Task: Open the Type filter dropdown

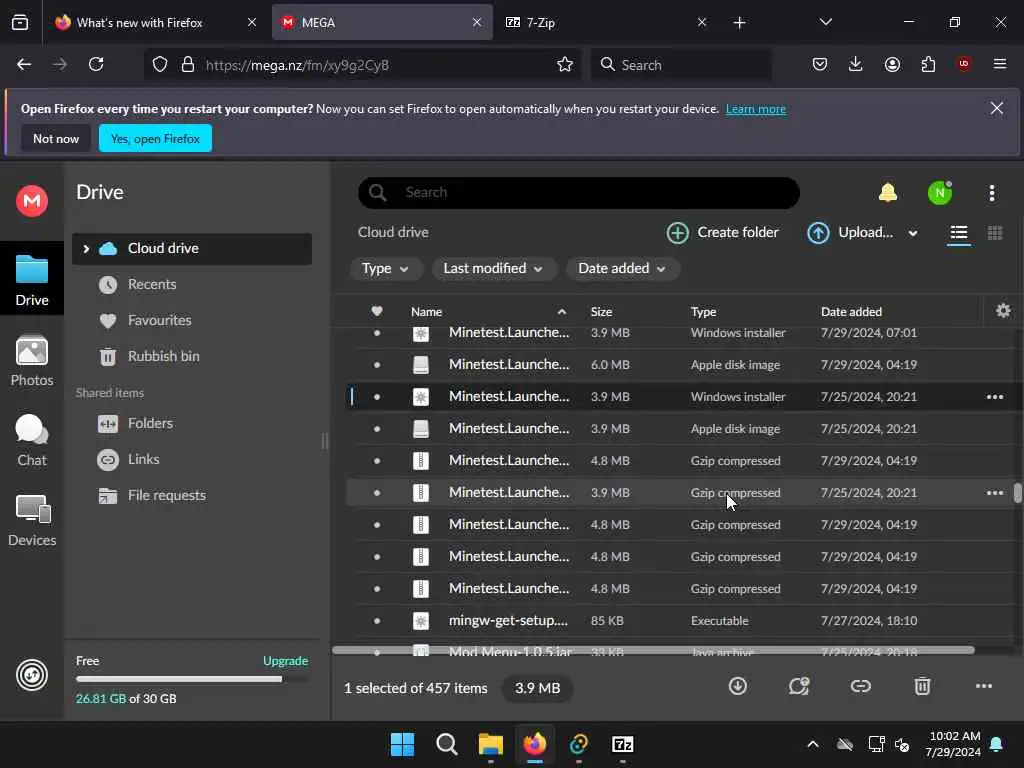Action: (385, 268)
